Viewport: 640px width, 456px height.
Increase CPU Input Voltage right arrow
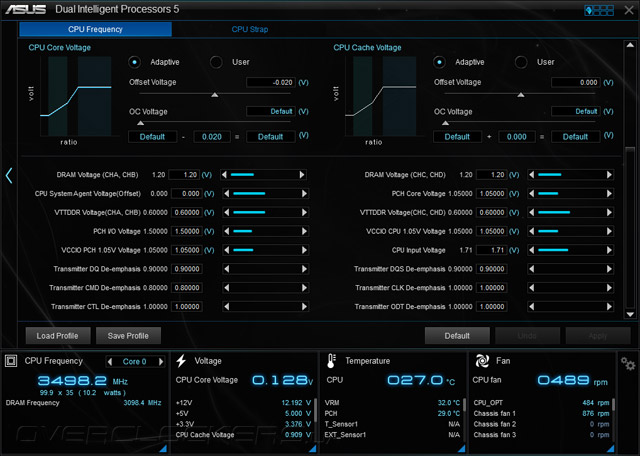coord(609,250)
